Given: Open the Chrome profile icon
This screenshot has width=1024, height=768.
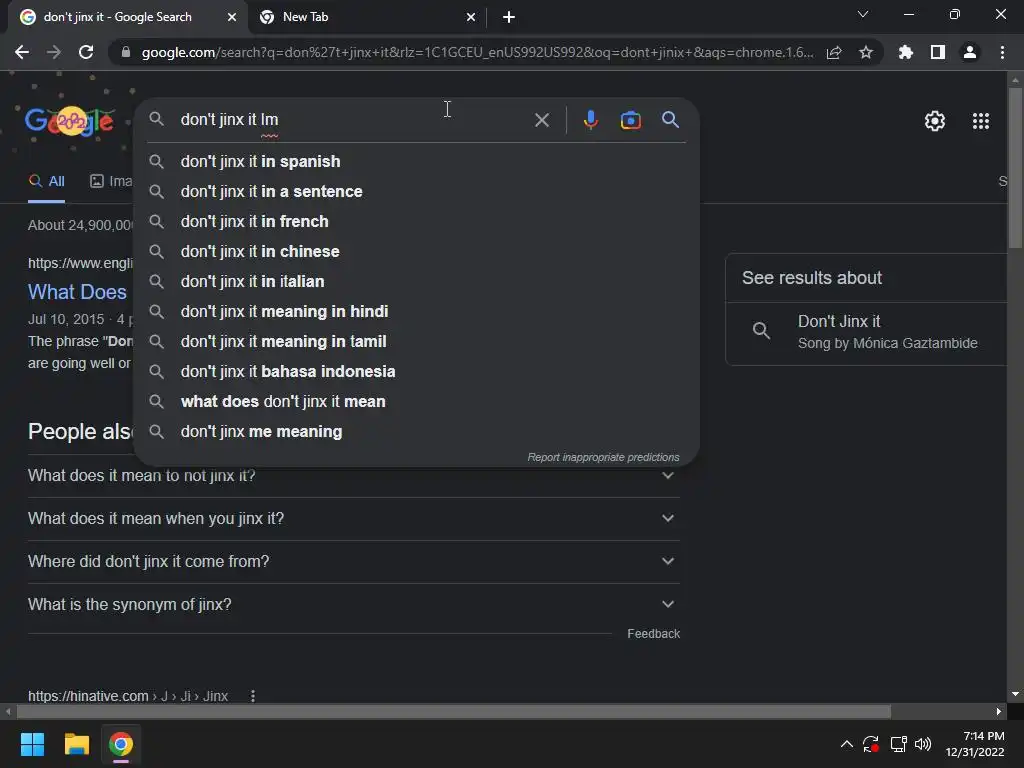Looking at the screenshot, I should (970, 52).
